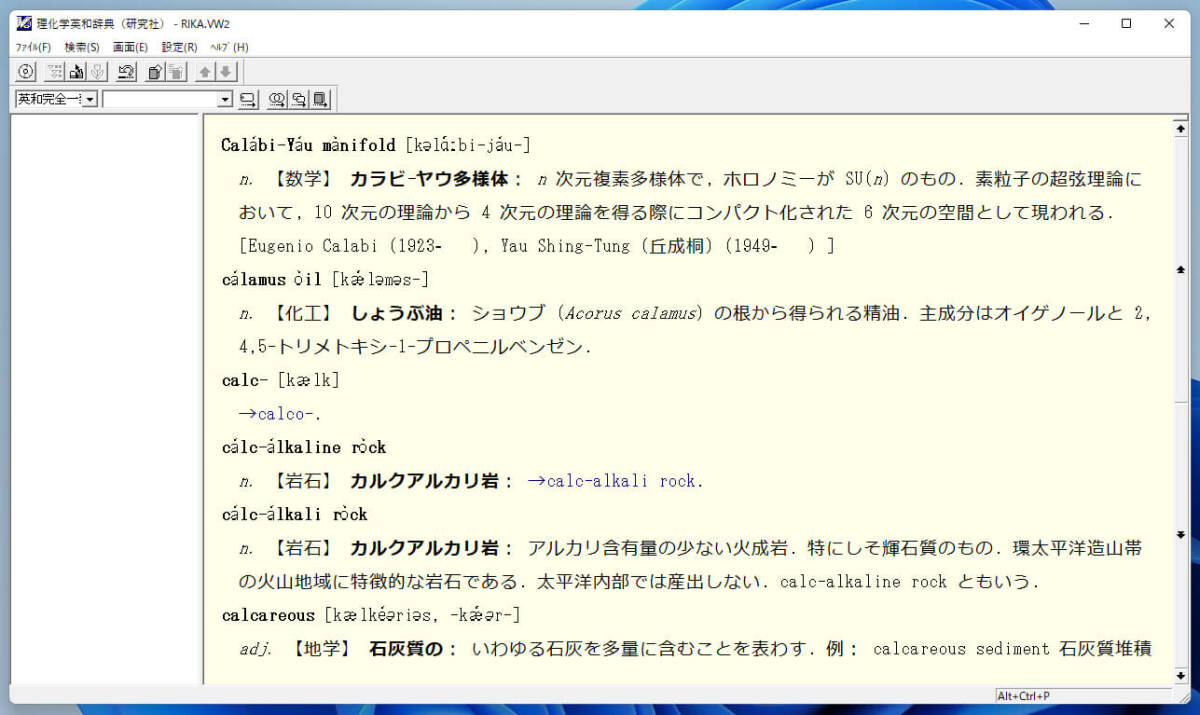Click into the search word input field
The image size is (1200, 715).
pos(160,99)
